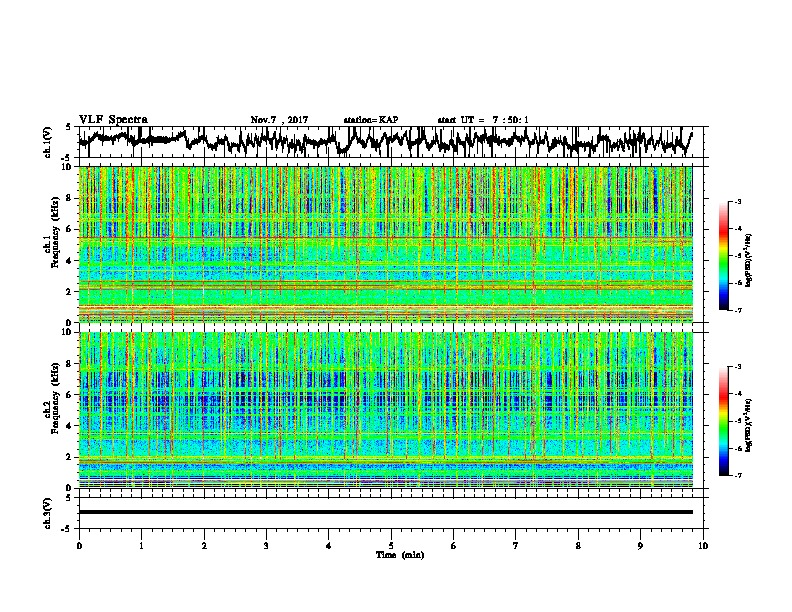Click the time axis tick label "1"
Image resolution: width=792 pixels, height=612 pixels.
[141, 546]
